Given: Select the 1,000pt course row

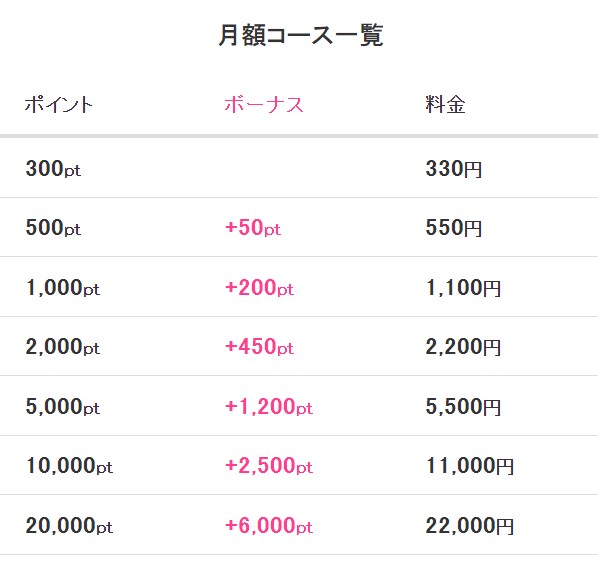Looking at the screenshot, I should click(x=299, y=287).
